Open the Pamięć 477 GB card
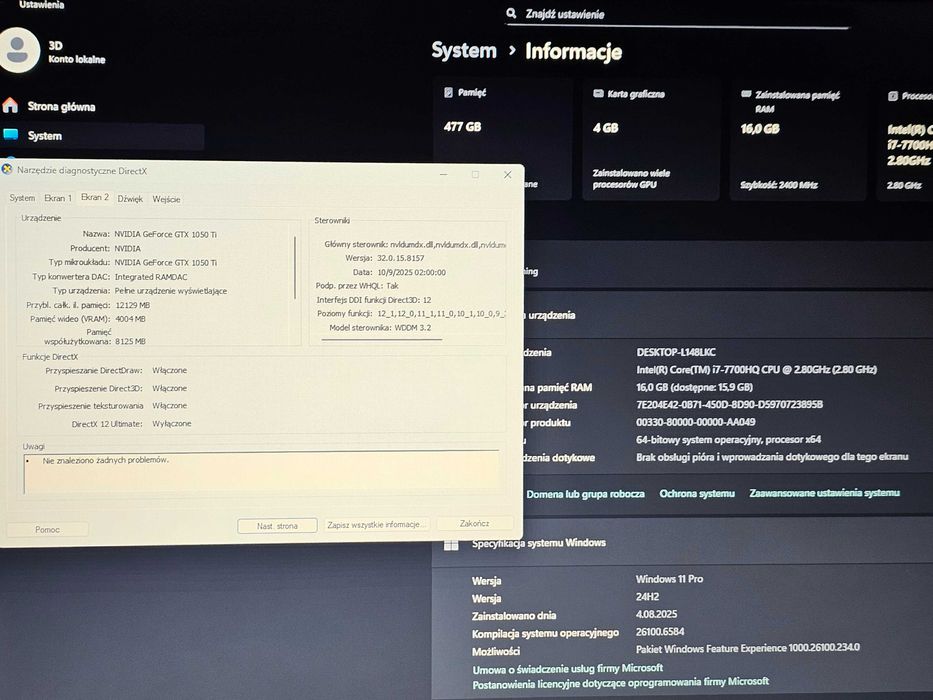This screenshot has height=700, width=933. 502,139
